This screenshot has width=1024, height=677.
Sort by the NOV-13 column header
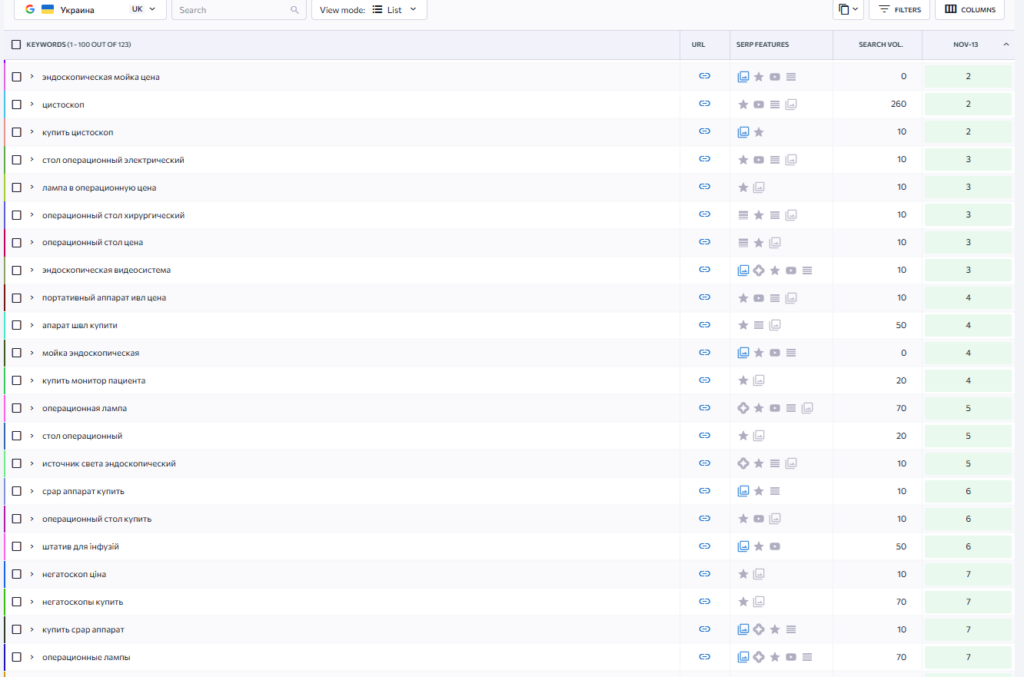click(x=966, y=44)
